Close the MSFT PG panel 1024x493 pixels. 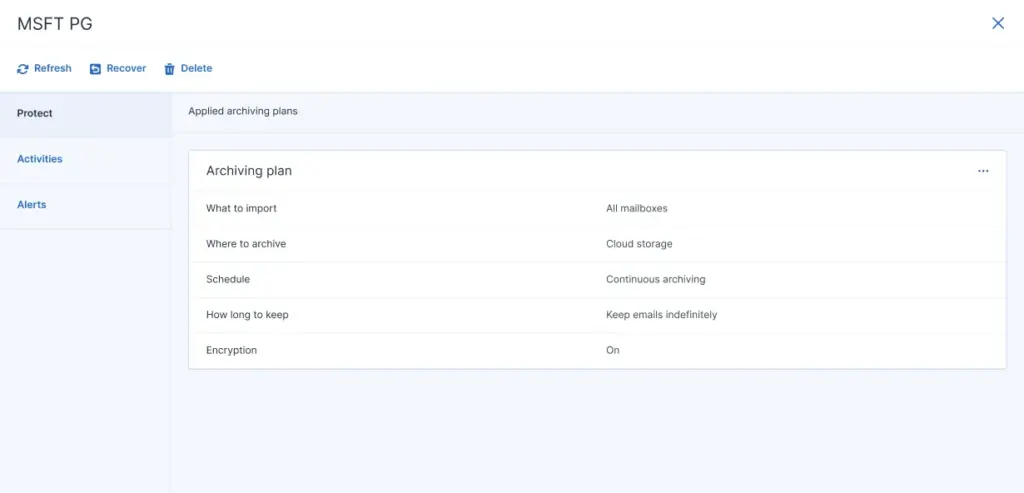pos(997,23)
